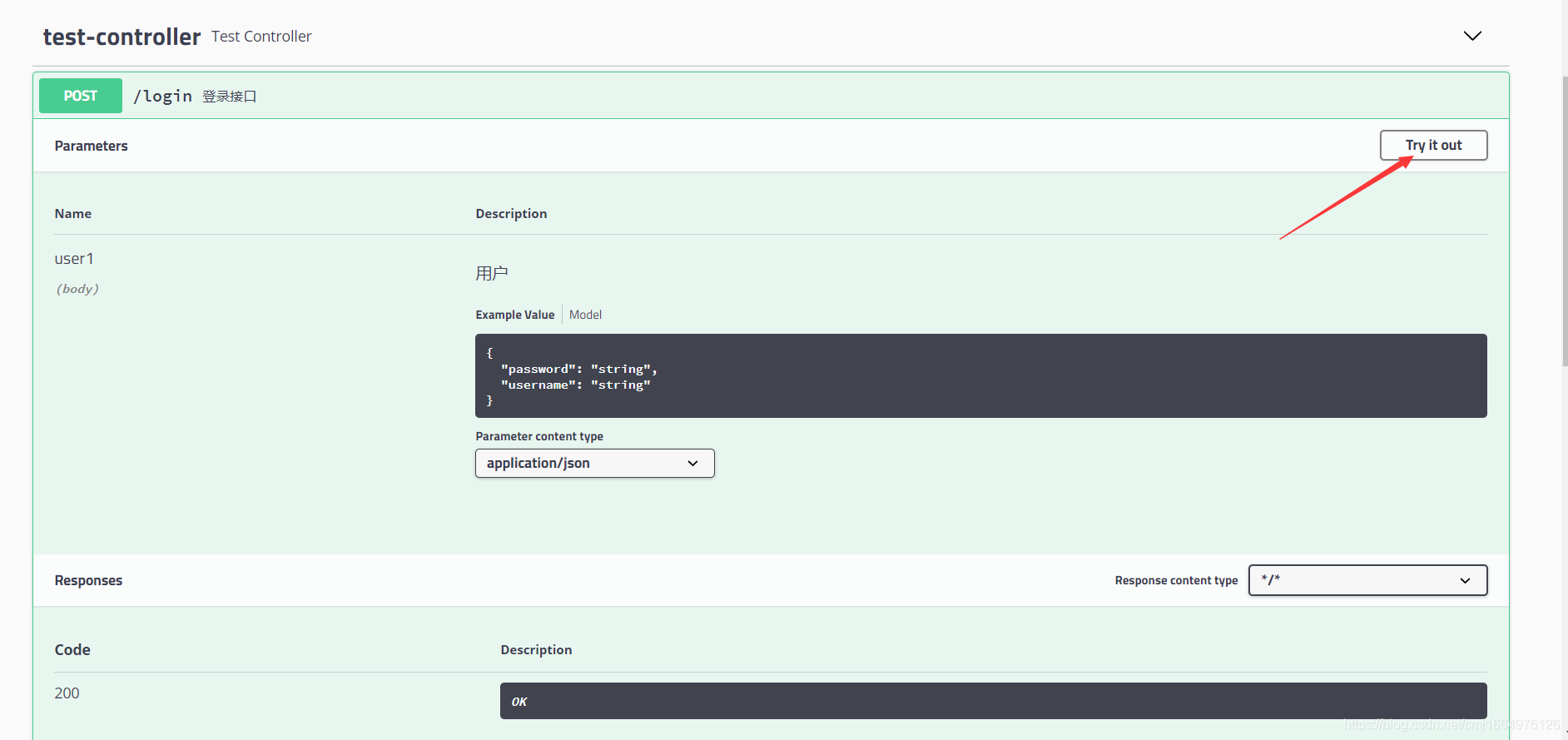The width and height of the screenshot is (1568, 740).
Task: Click the page vertical scrollbar
Action: tap(1565, 221)
